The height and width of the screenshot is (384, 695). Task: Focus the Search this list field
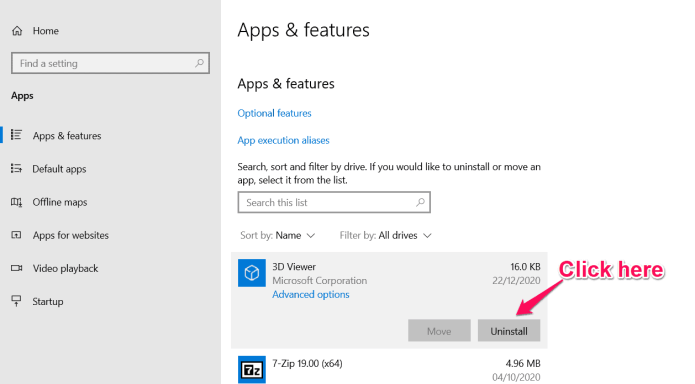pyautogui.click(x=334, y=202)
